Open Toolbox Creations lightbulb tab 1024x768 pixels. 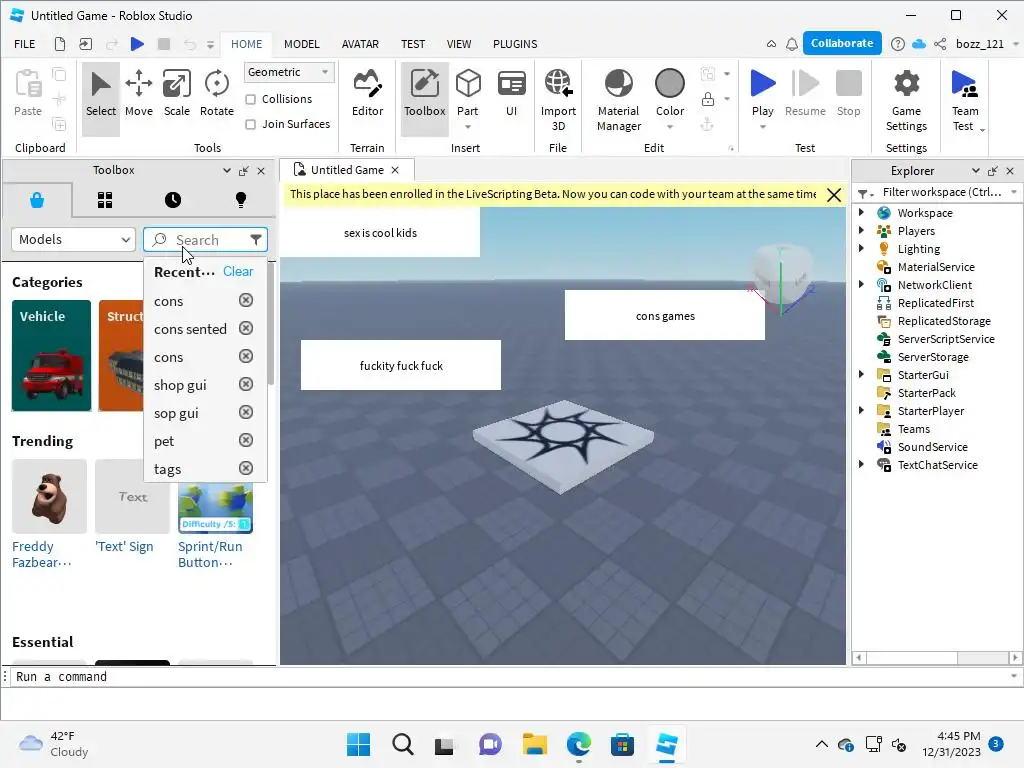click(x=241, y=200)
